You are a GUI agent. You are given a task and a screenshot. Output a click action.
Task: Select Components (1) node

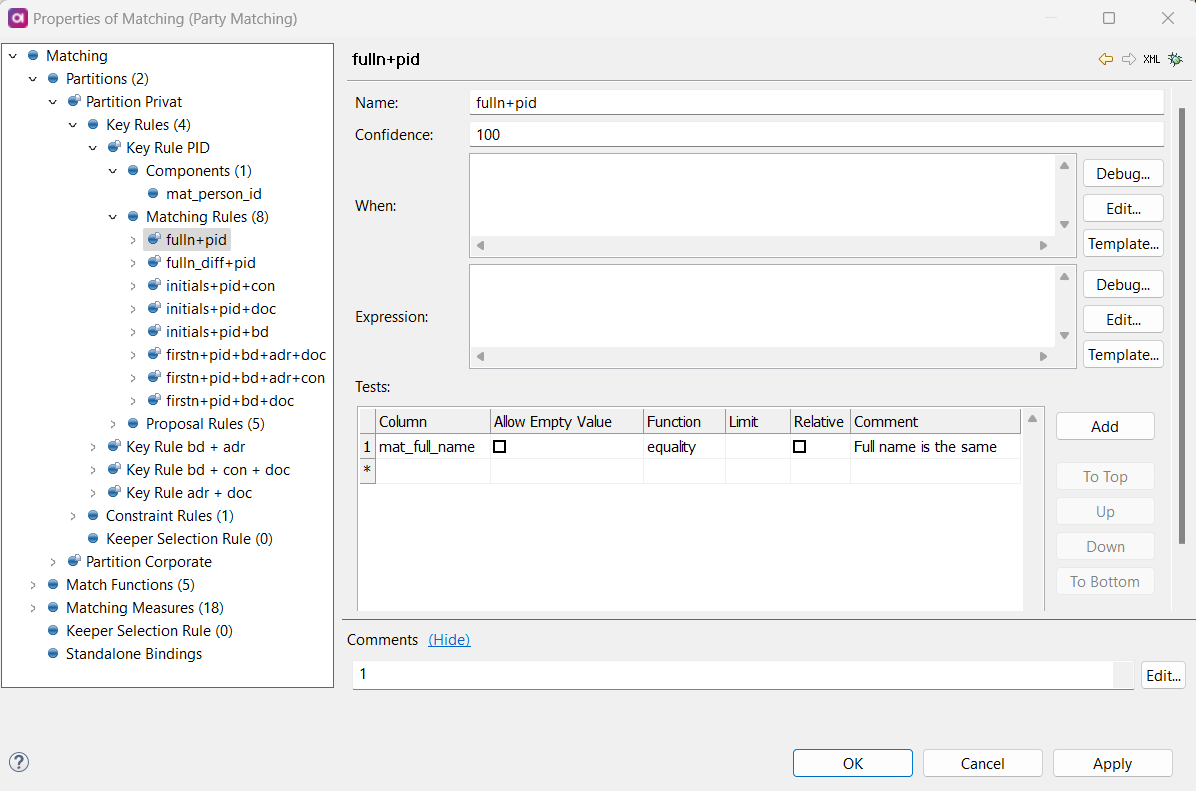coord(198,170)
